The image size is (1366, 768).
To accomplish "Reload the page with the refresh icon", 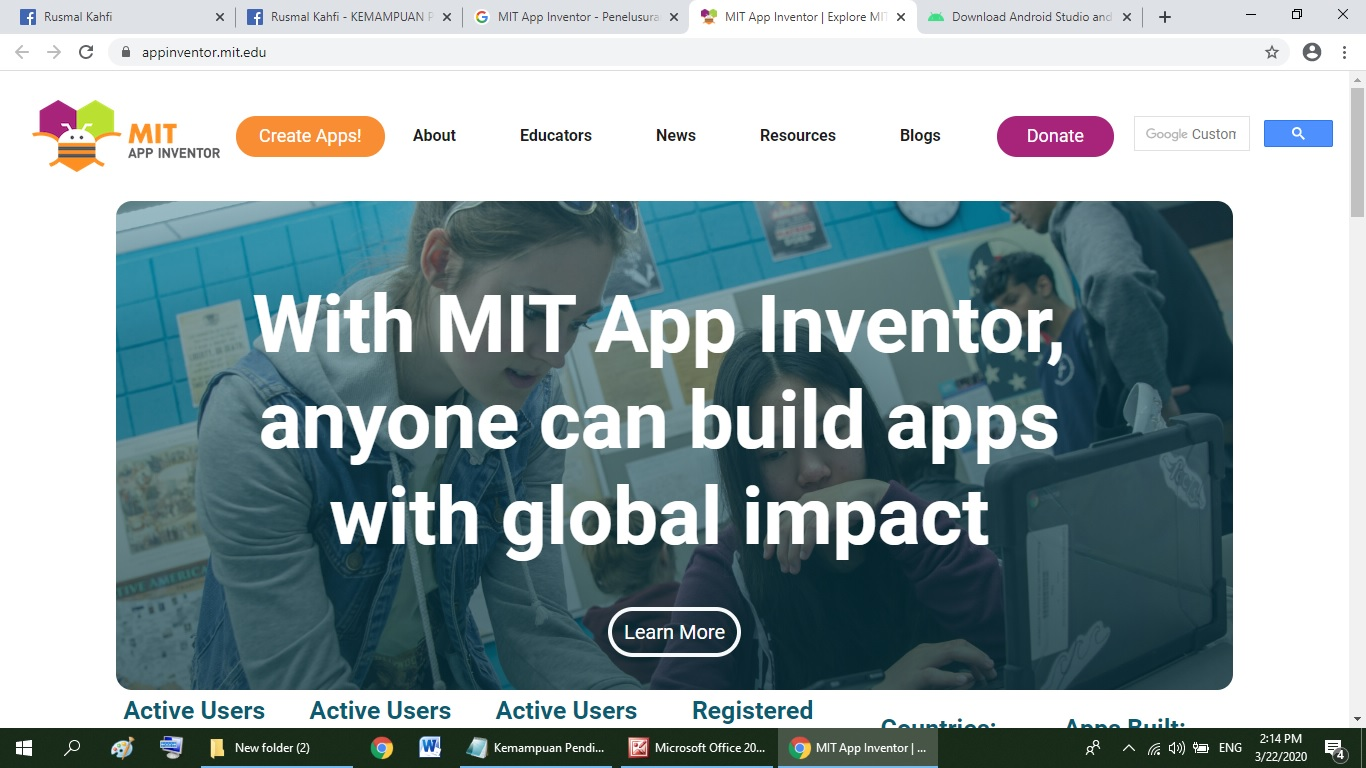I will (x=86, y=52).
